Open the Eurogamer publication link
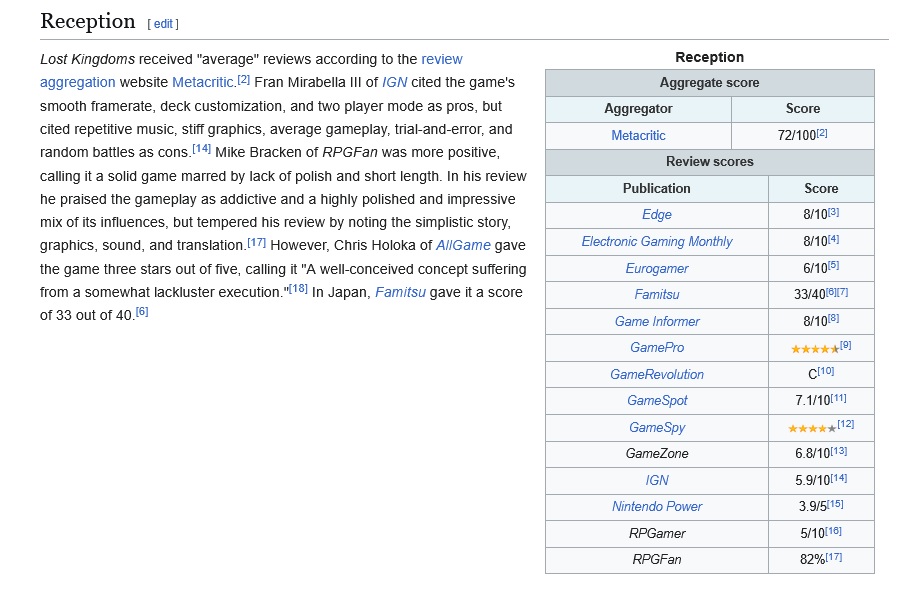Screen dimensions: 907x596 [657, 268]
